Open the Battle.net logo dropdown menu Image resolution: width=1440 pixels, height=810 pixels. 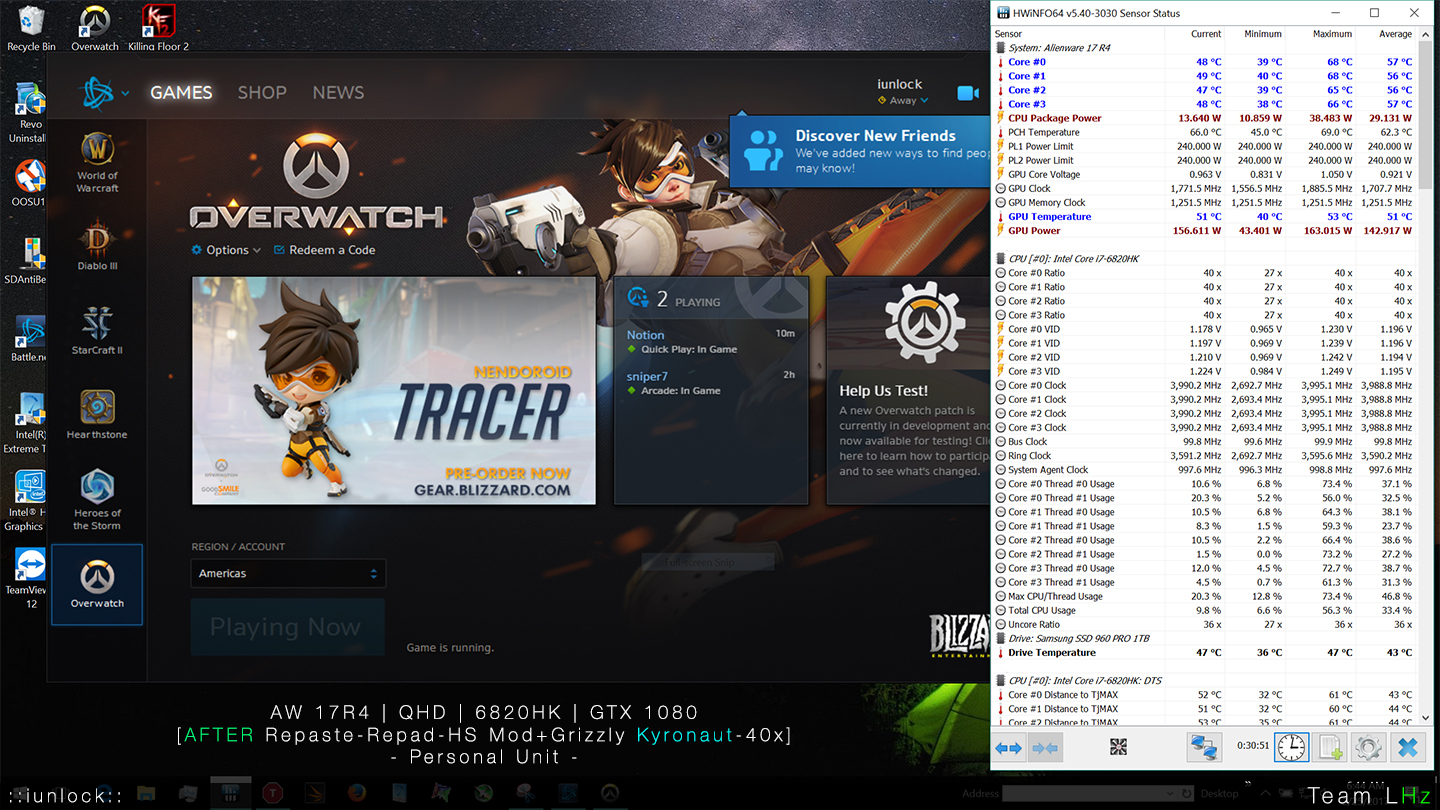tap(105, 93)
